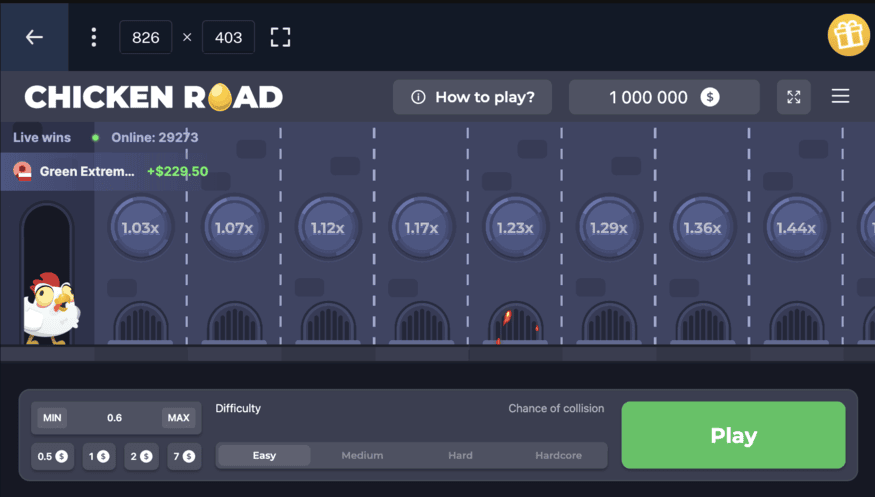The image size is (875, 497).
Task: Choose the 0.5 dollar quick bet
Action: (52, 456)
